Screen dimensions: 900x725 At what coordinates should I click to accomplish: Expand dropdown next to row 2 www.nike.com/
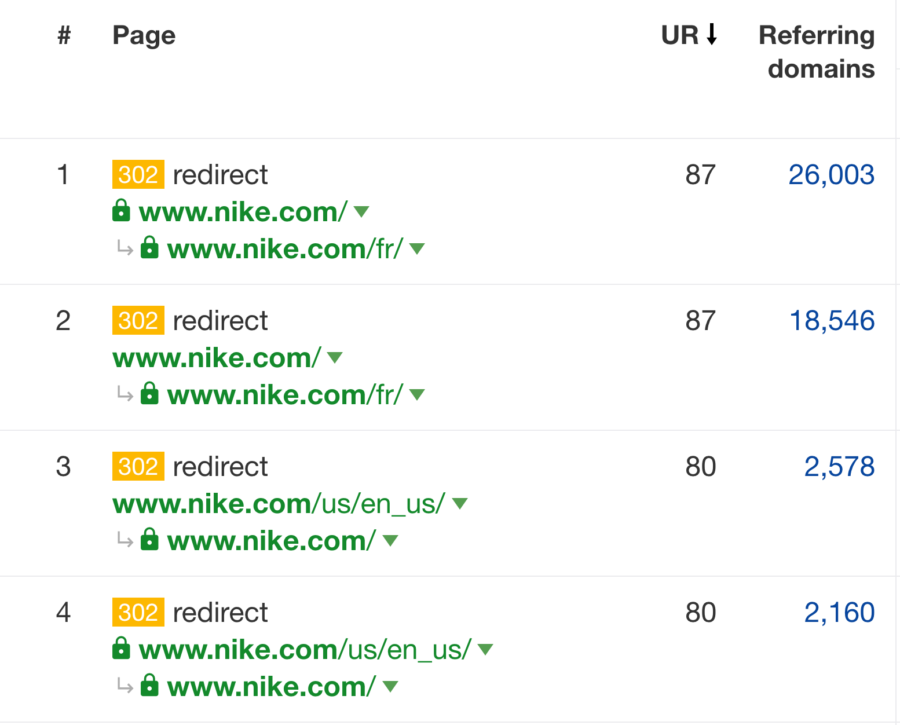pos(335,358)
